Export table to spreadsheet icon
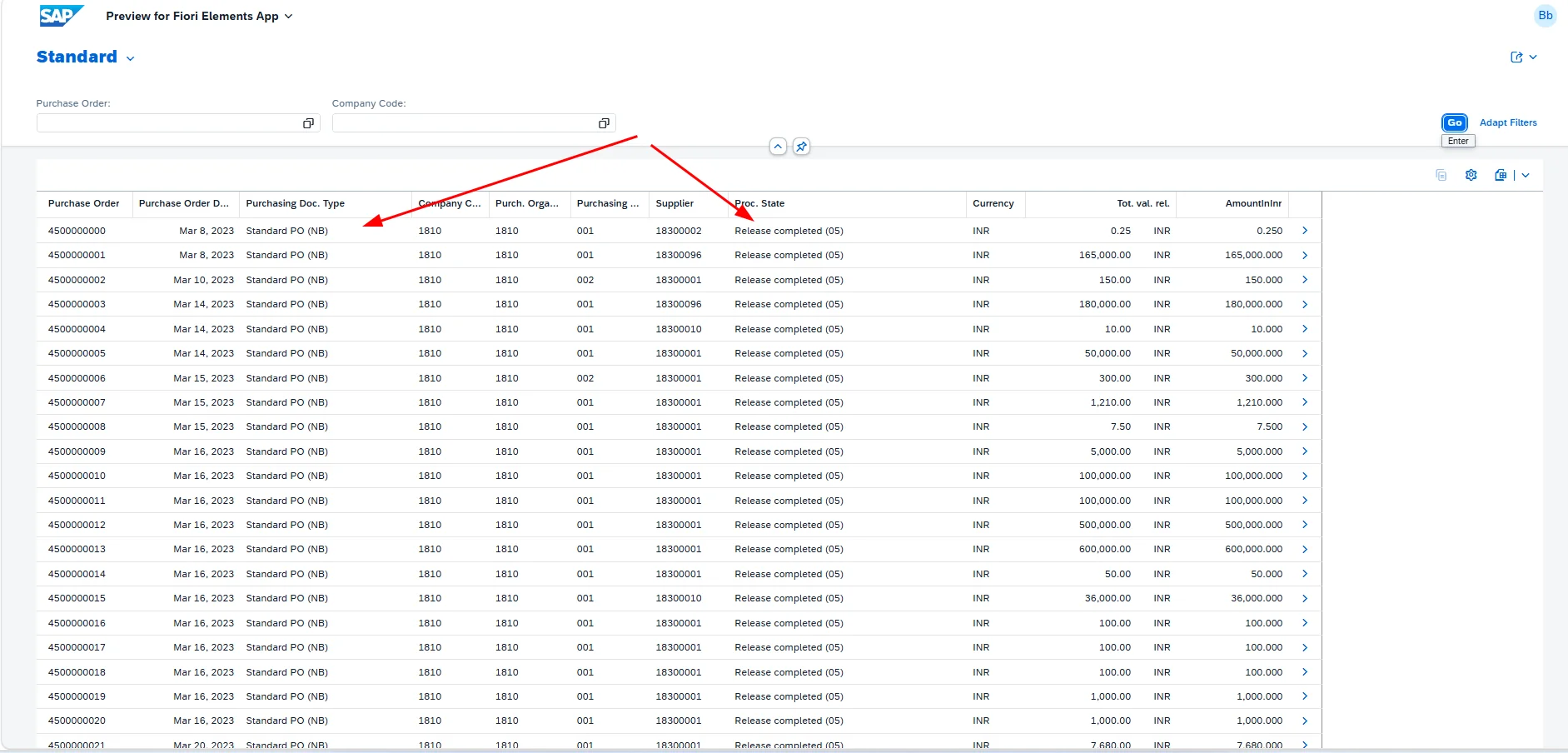The width and height of the screenshot is (1568, 753). coord(1501,175)
